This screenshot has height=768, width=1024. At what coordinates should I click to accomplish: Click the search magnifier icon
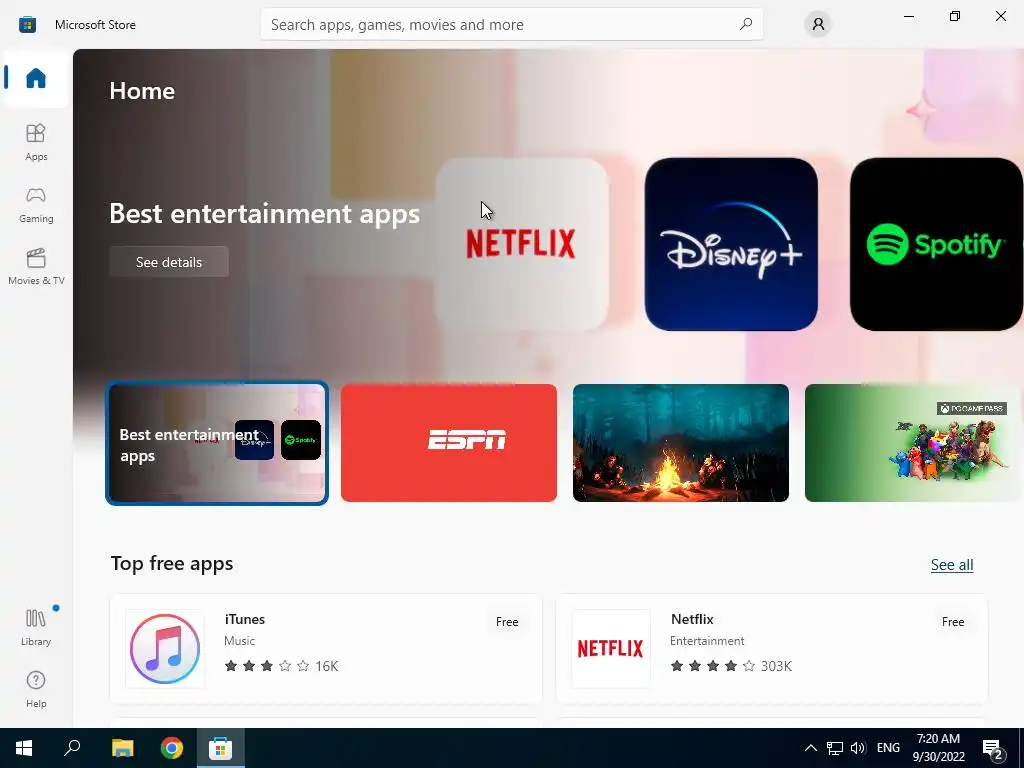coord(746,24)
